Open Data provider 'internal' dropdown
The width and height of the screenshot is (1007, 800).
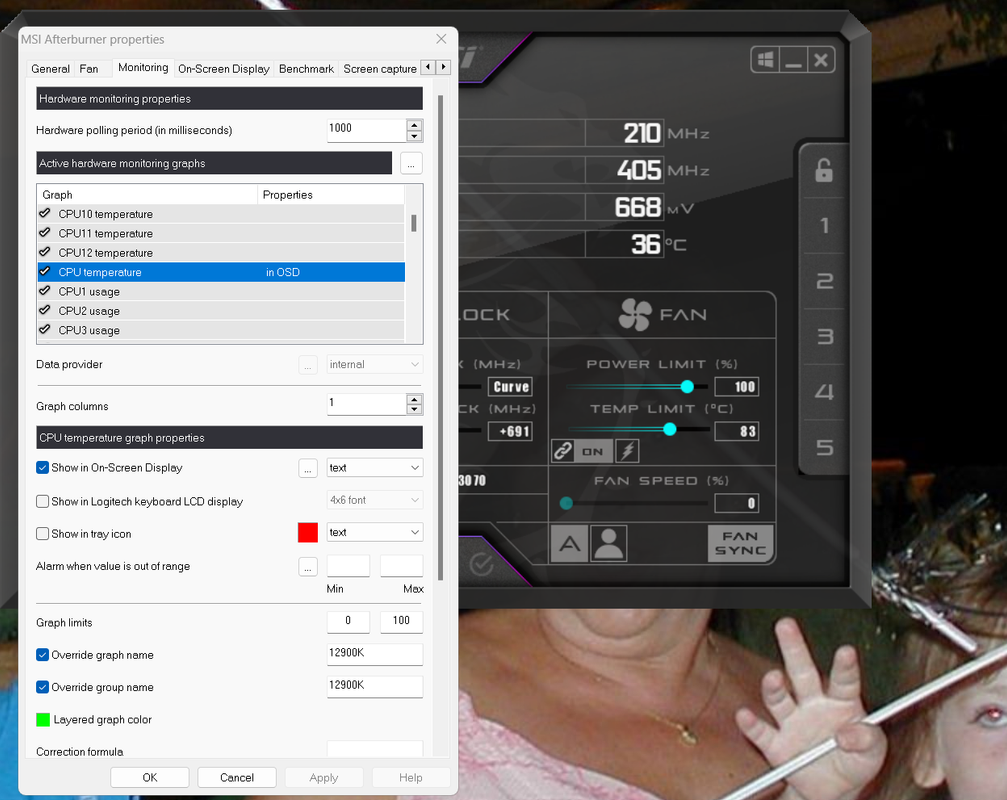[x=375, y=364]
